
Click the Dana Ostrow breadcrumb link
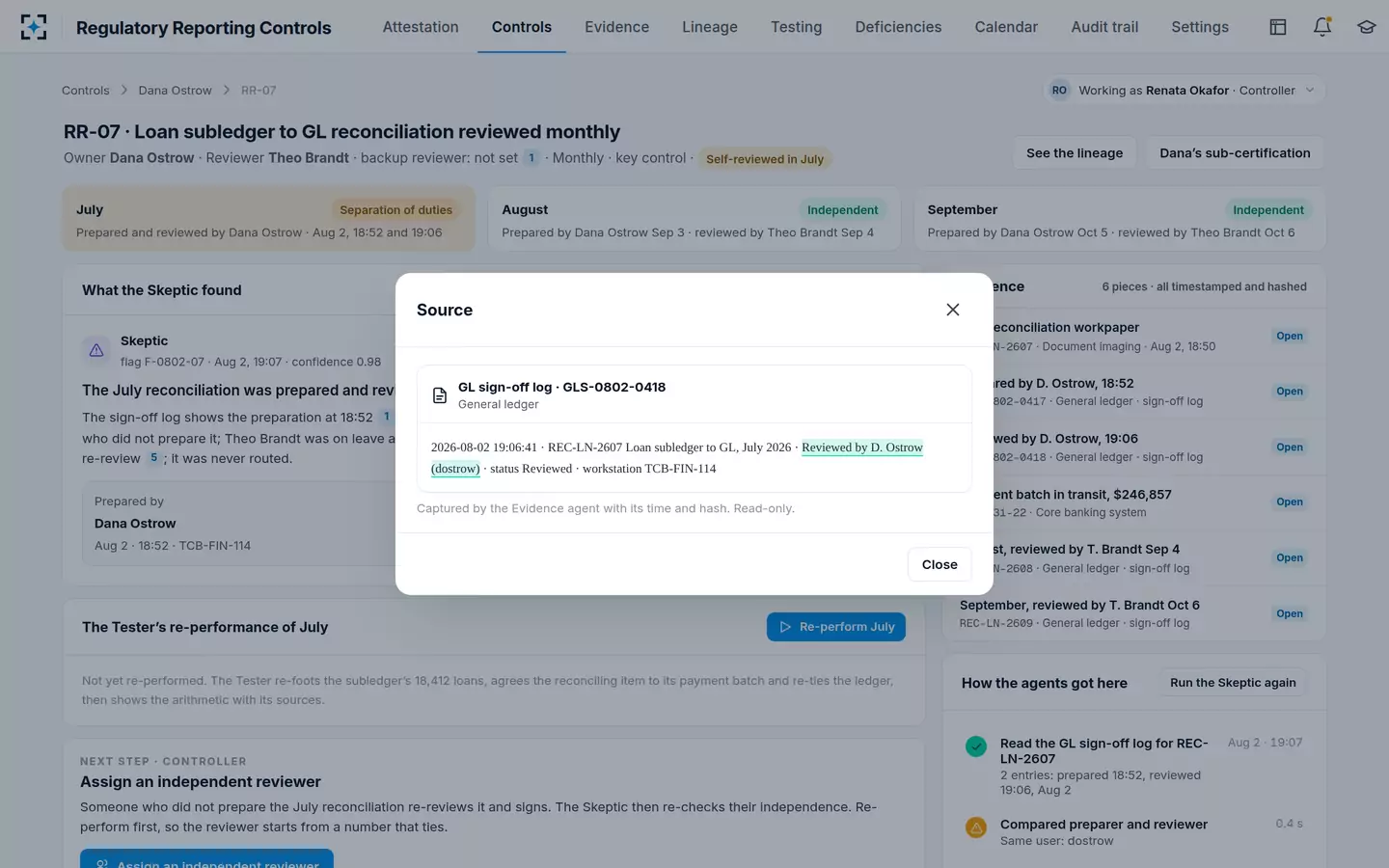click(175, 90)
